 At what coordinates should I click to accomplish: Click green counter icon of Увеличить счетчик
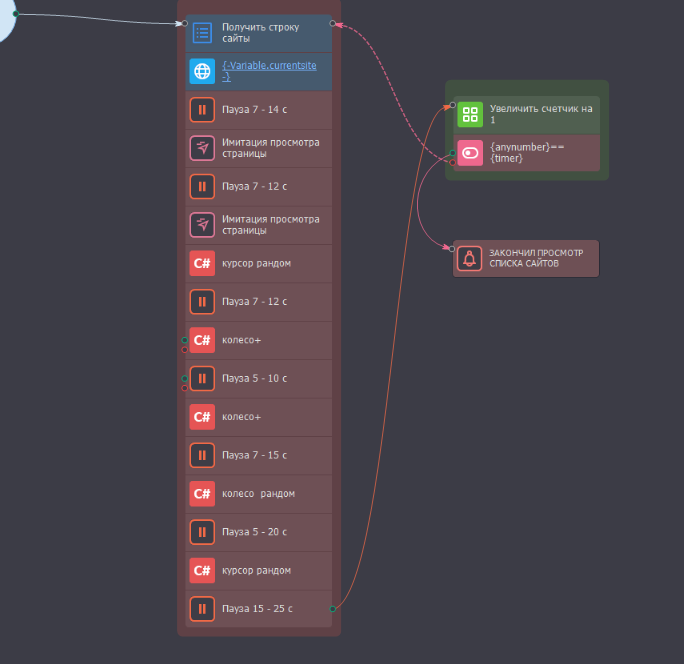point(470,114)
